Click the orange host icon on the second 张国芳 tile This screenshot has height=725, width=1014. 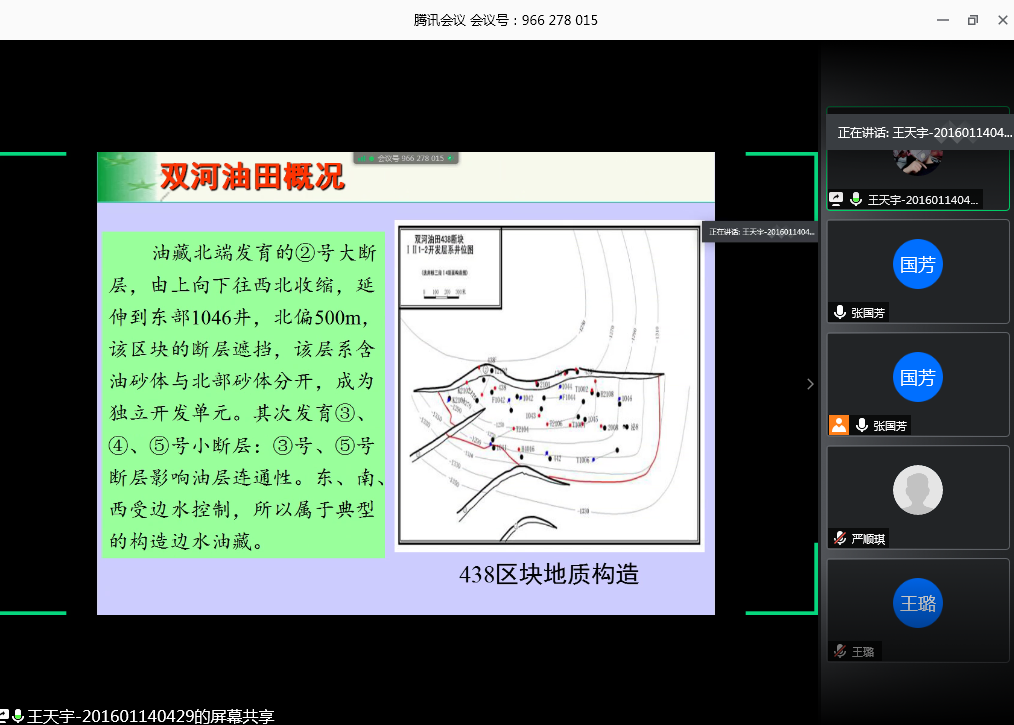click(x=838, y=426)
